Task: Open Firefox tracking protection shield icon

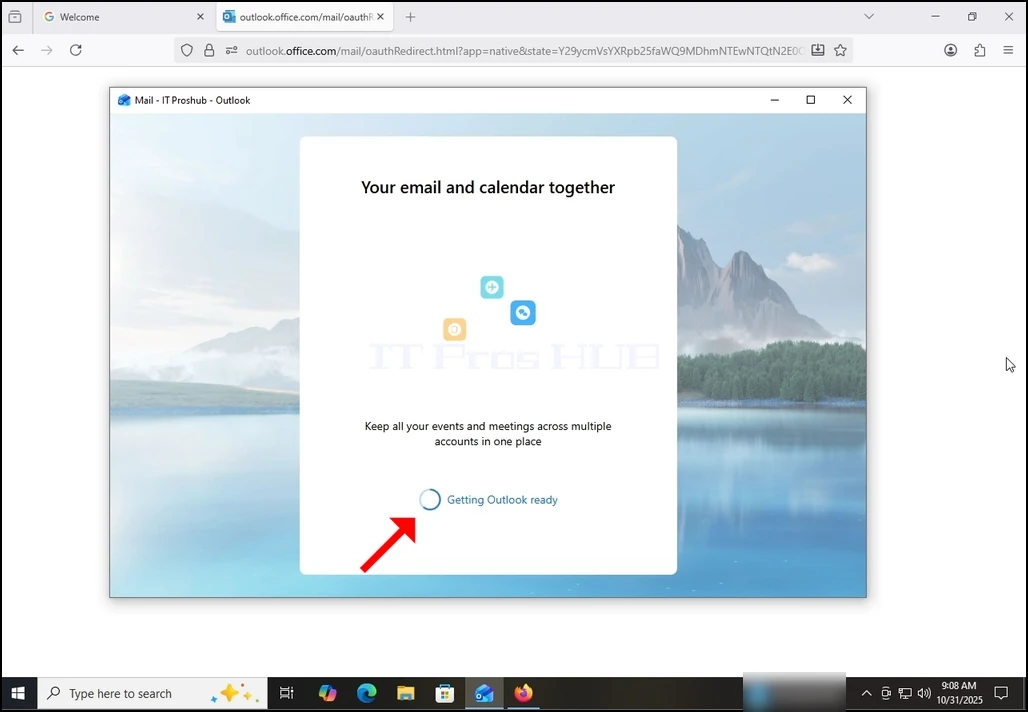Action: pyautogui.click(x=187, y=50)
